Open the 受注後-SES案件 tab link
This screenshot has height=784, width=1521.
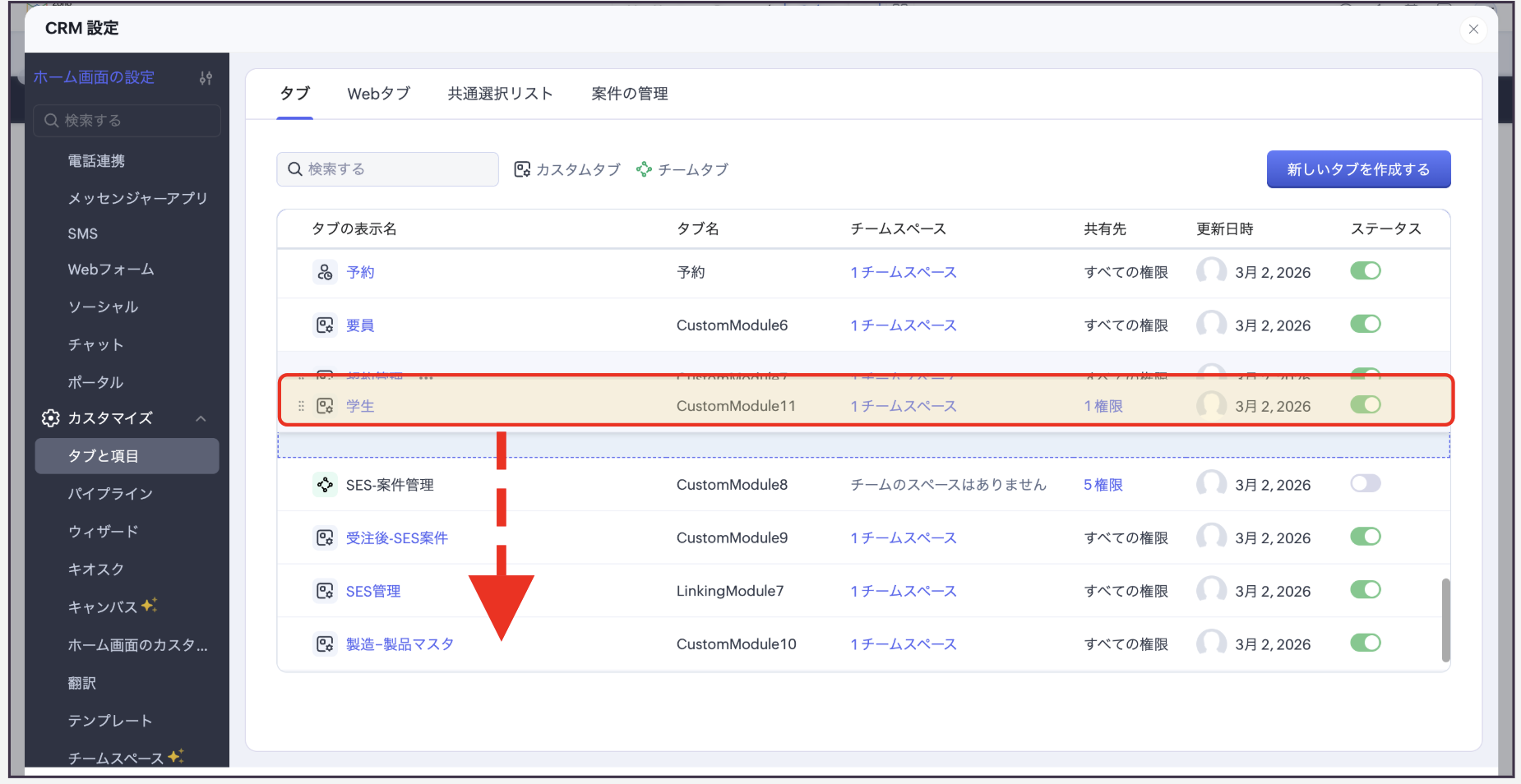[x=396, y=538]
